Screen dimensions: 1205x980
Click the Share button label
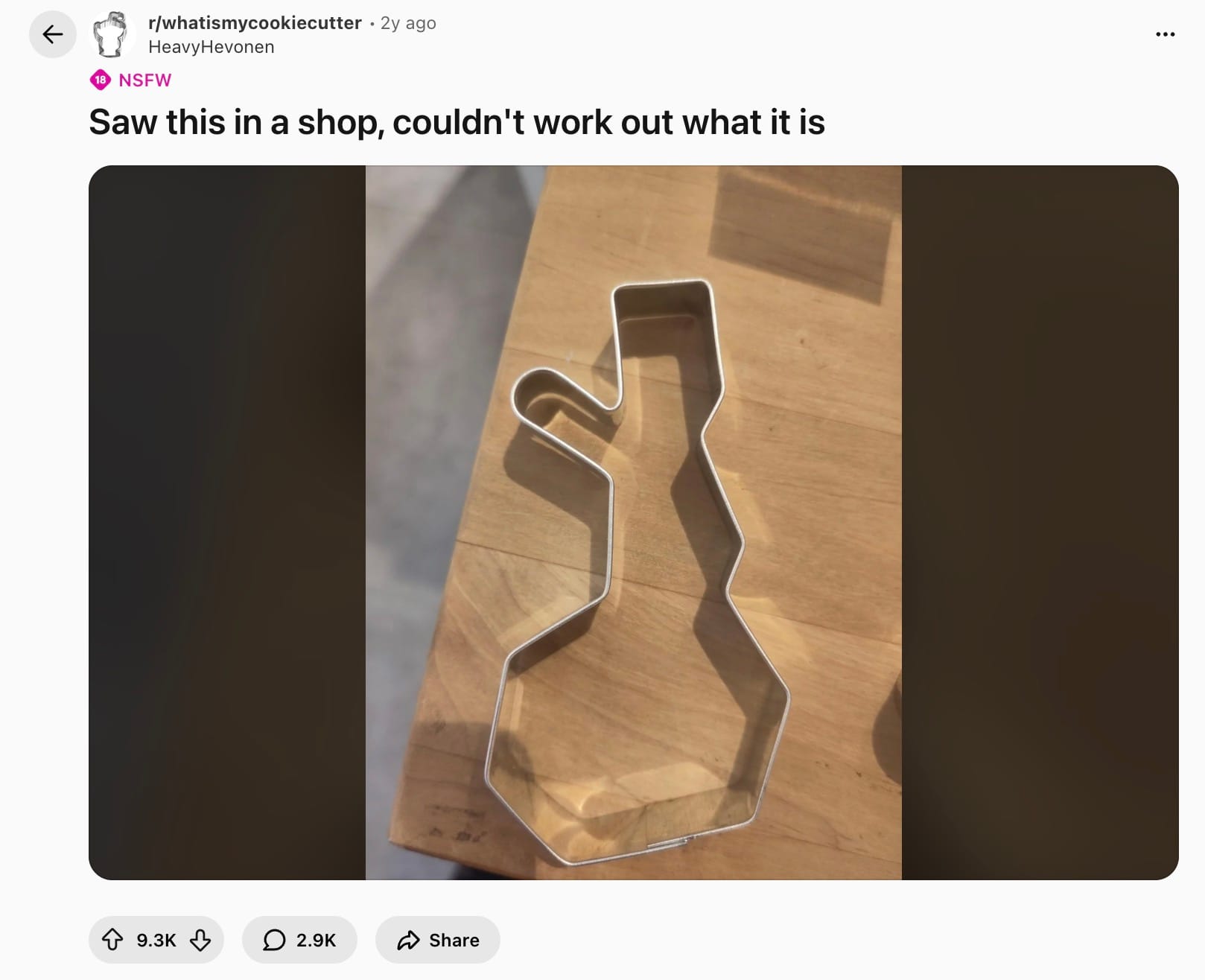tap(454, 940)
